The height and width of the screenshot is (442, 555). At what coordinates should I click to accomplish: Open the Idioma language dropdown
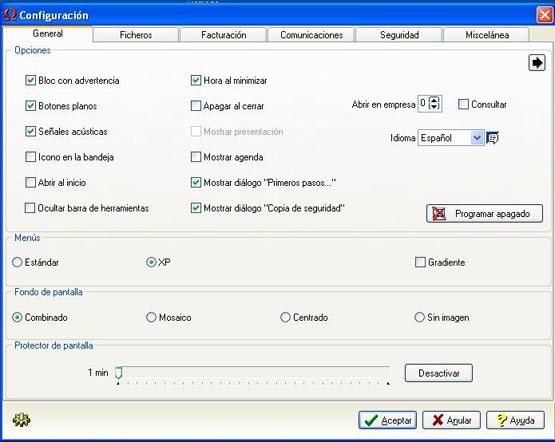477,138
